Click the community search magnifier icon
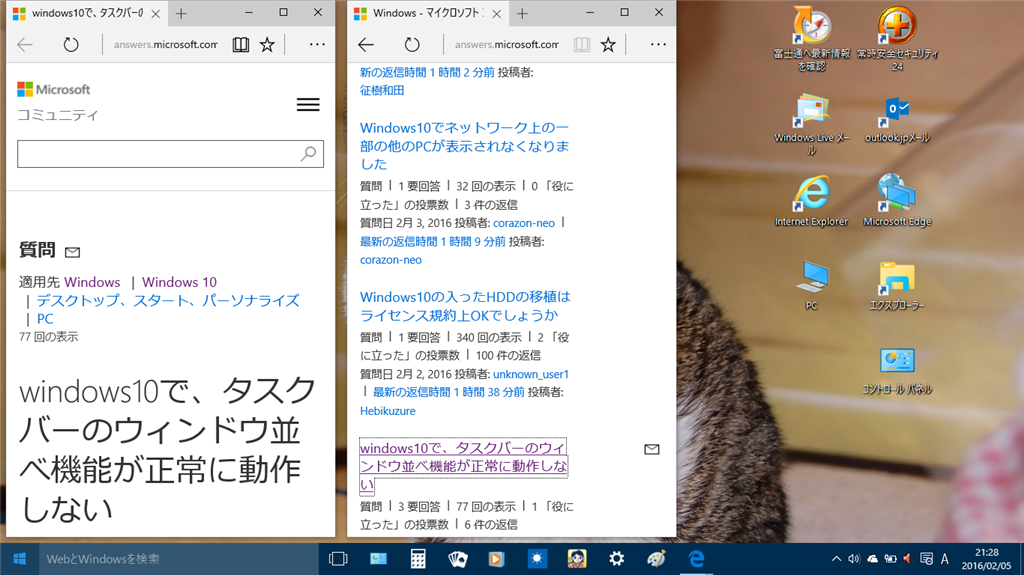The image size is (1024, 575). tap(308, 154)
